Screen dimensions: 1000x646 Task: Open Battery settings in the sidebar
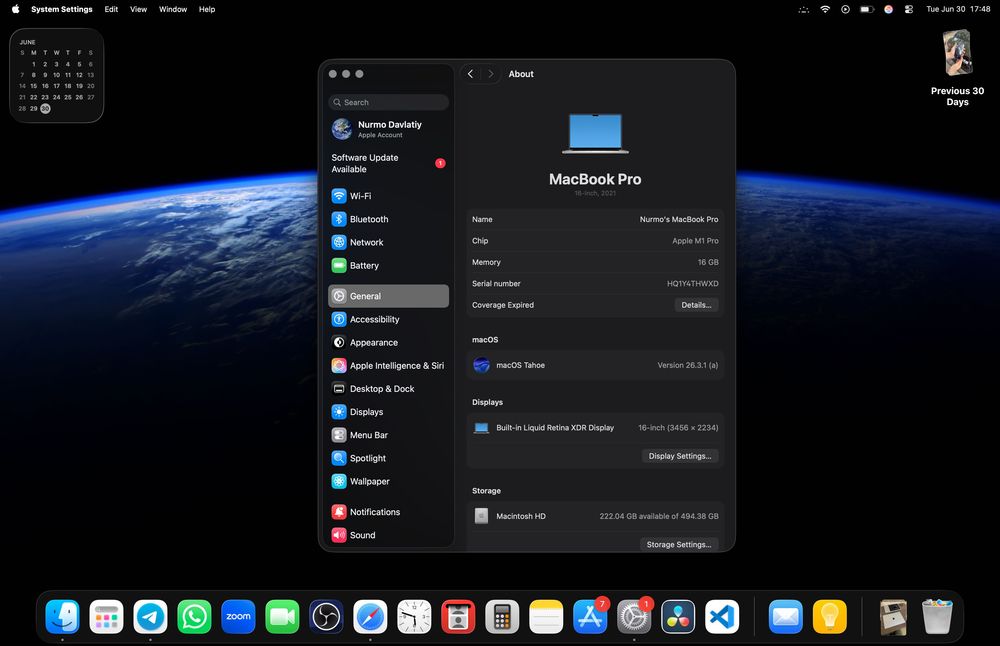click(388, 265)
